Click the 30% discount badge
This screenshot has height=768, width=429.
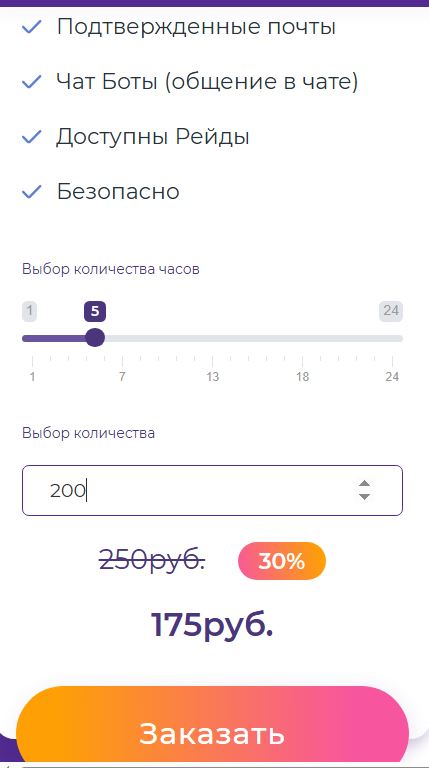(x=282, y=561)
